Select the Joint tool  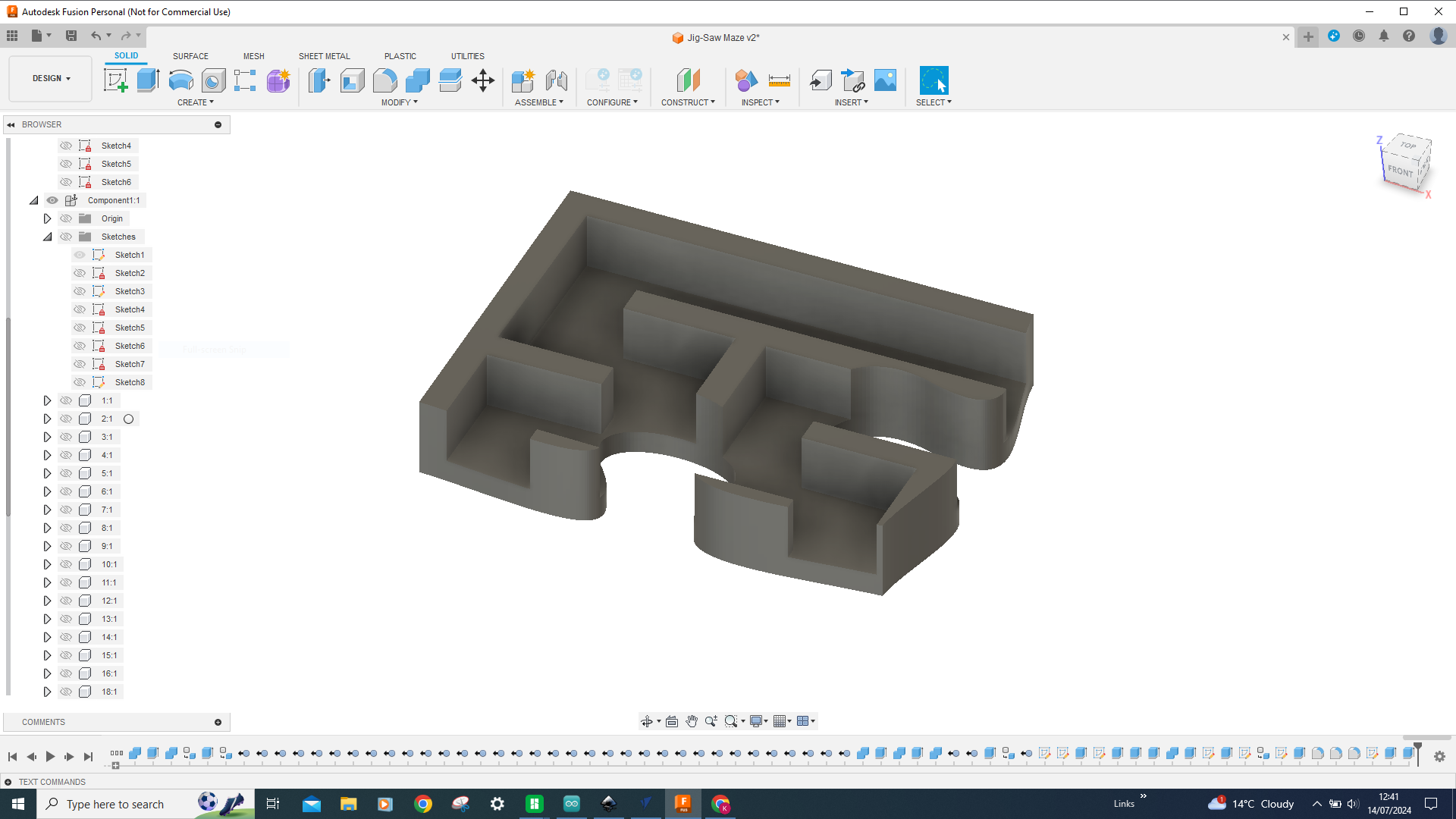click(558, 80)
